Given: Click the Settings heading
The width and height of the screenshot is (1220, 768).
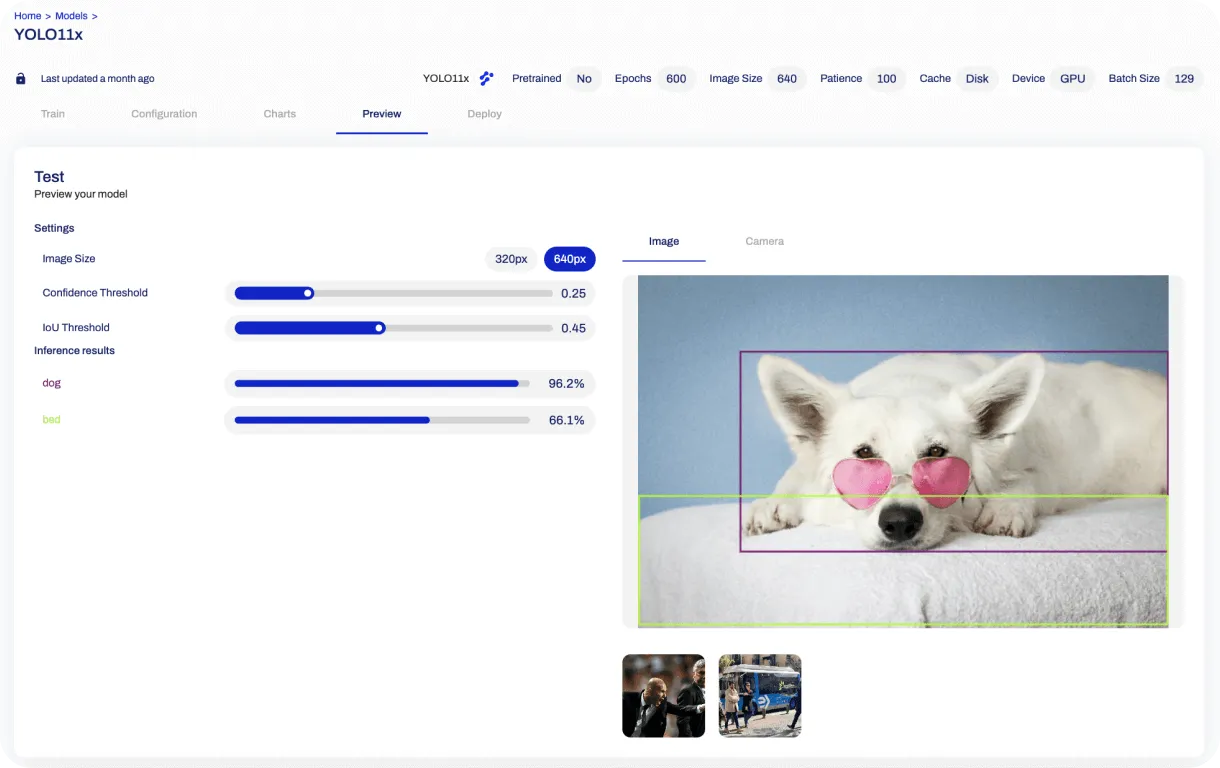Looking at the screenshot, I should pyautogui.click(x=54, y=228).
